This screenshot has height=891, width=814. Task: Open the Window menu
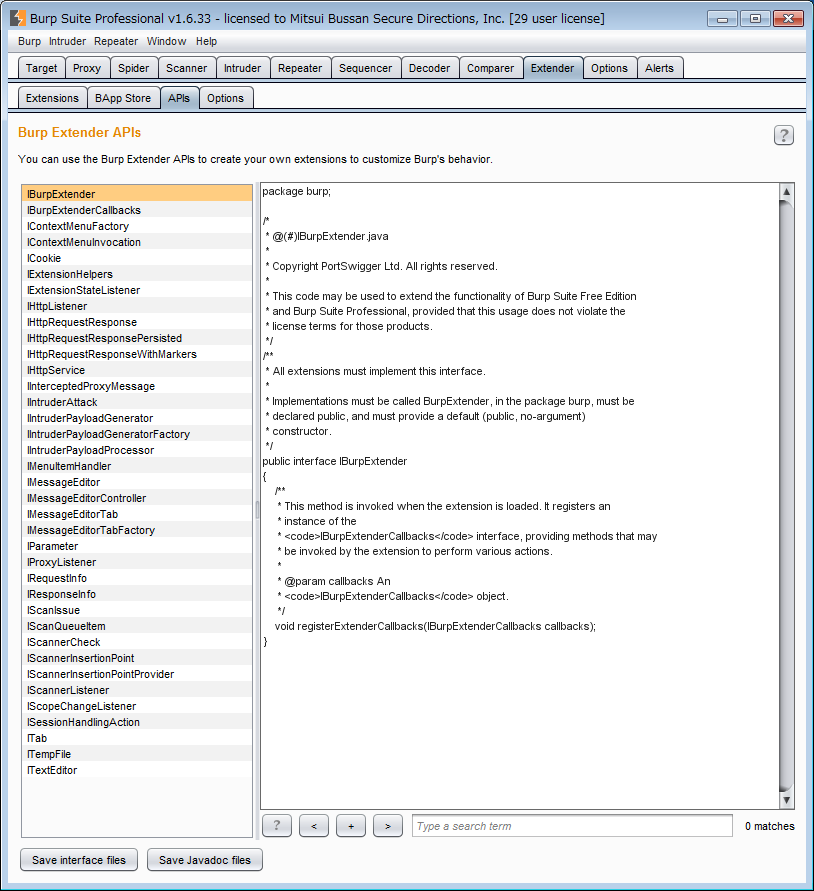166,41
